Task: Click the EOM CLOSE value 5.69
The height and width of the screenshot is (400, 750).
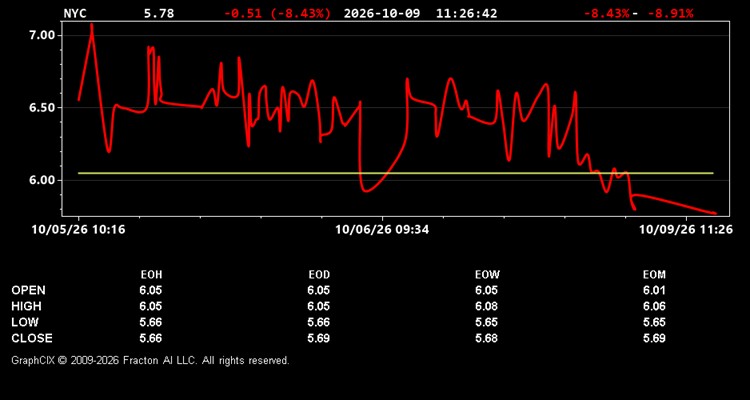Action: [x=654, y=338]
